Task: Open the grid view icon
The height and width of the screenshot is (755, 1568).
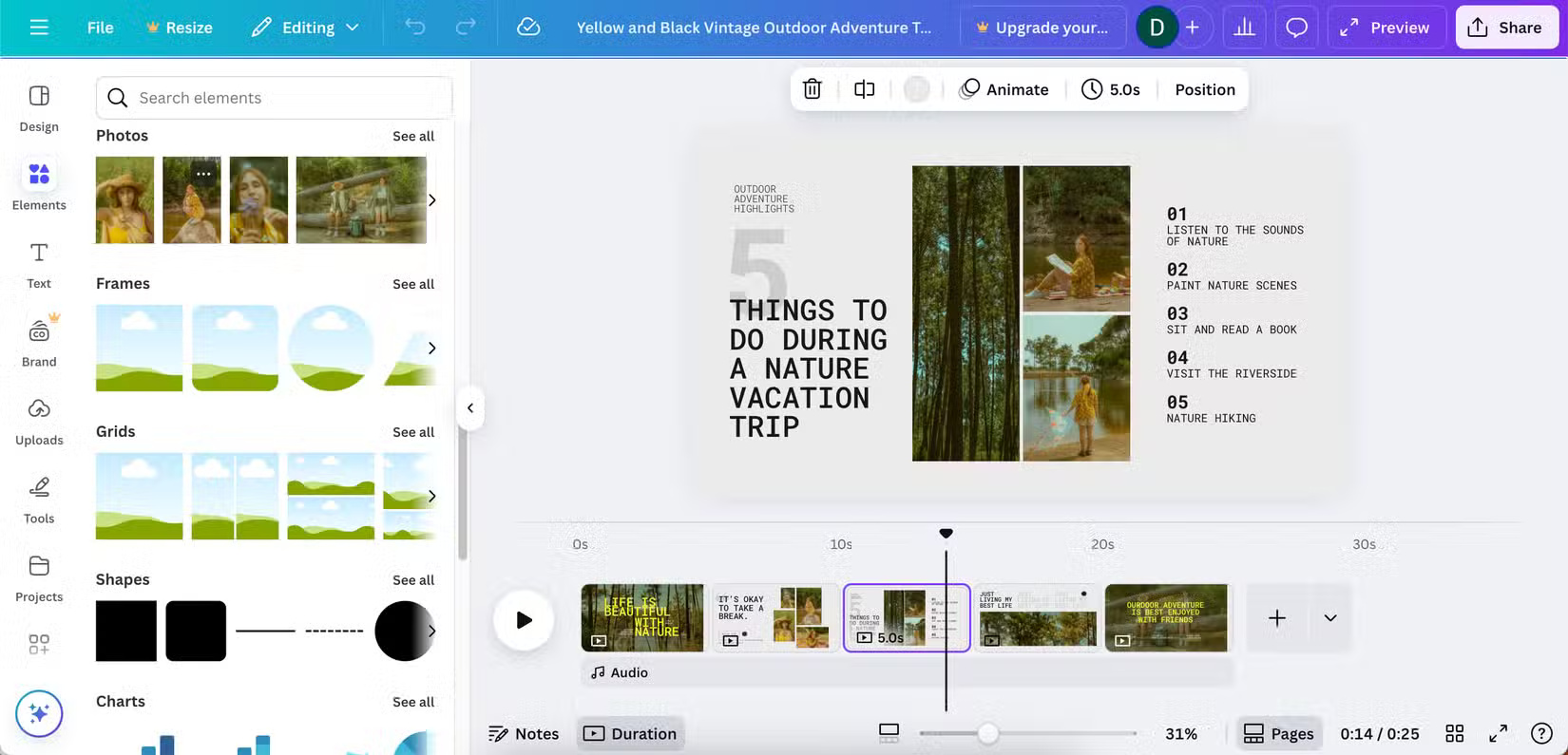Action: (1454, 733)
